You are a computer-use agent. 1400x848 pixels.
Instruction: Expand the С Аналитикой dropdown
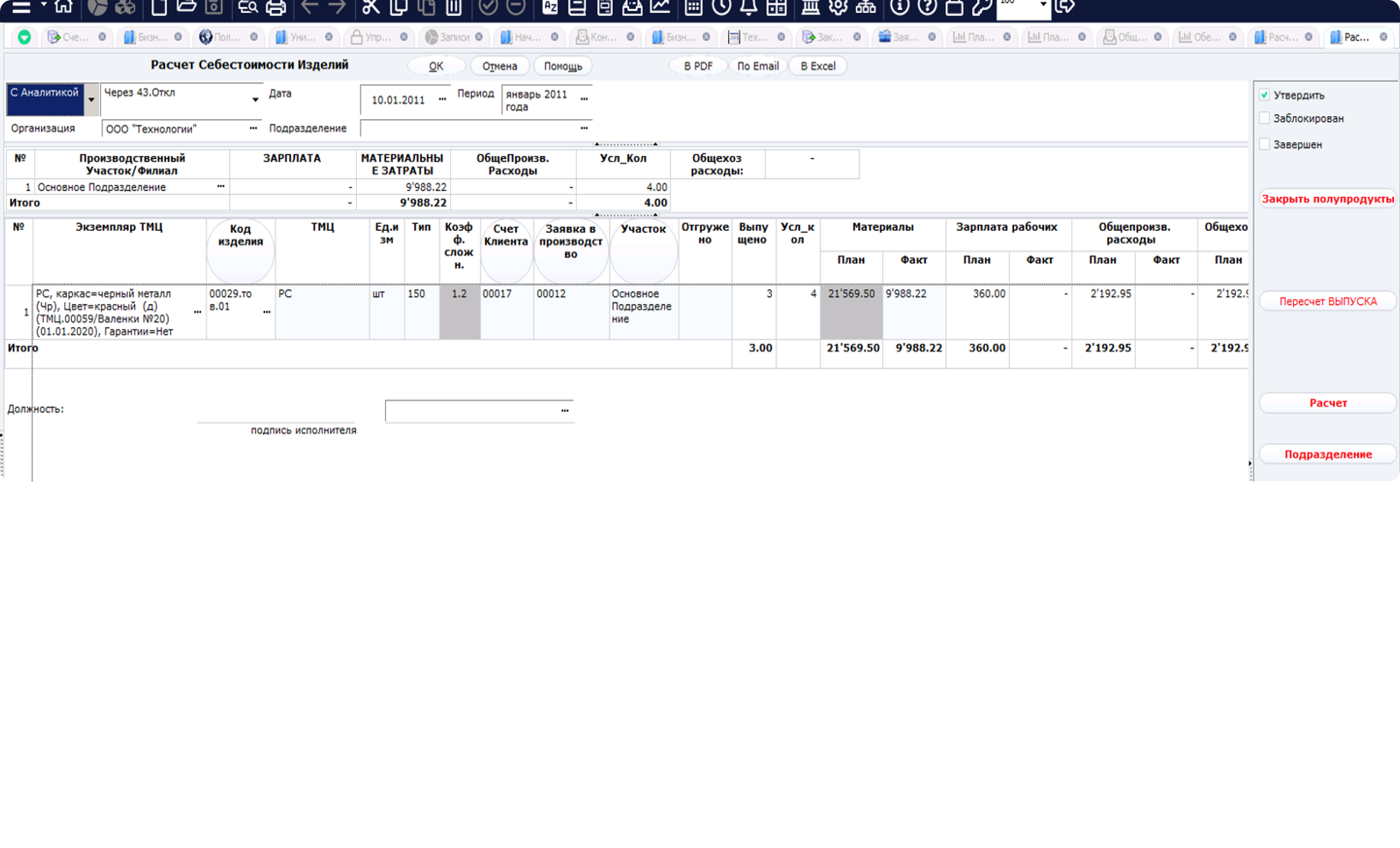pyautogui.click(x=91, y=100)
